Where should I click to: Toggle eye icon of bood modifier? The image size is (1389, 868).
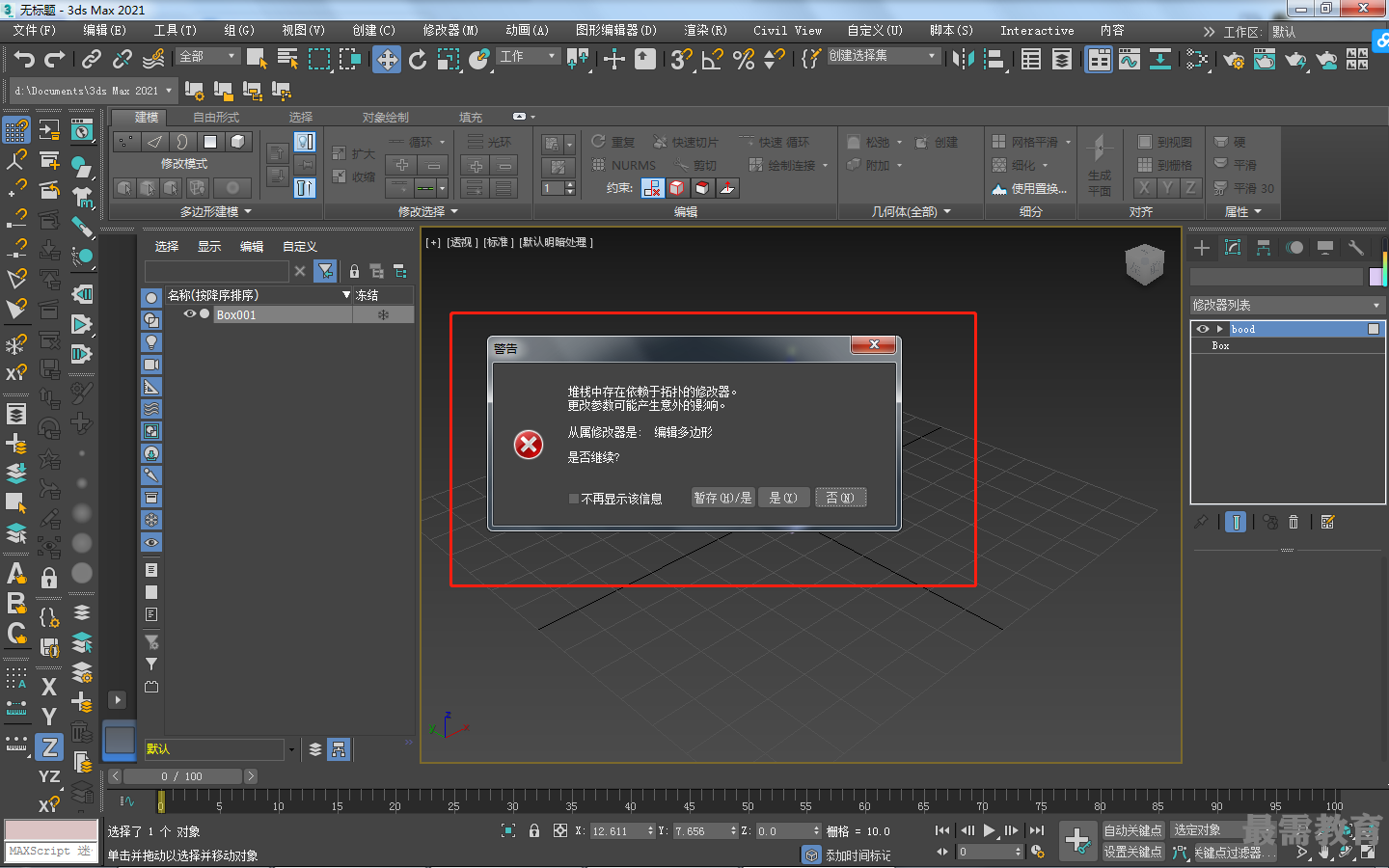pos(1202,329)
